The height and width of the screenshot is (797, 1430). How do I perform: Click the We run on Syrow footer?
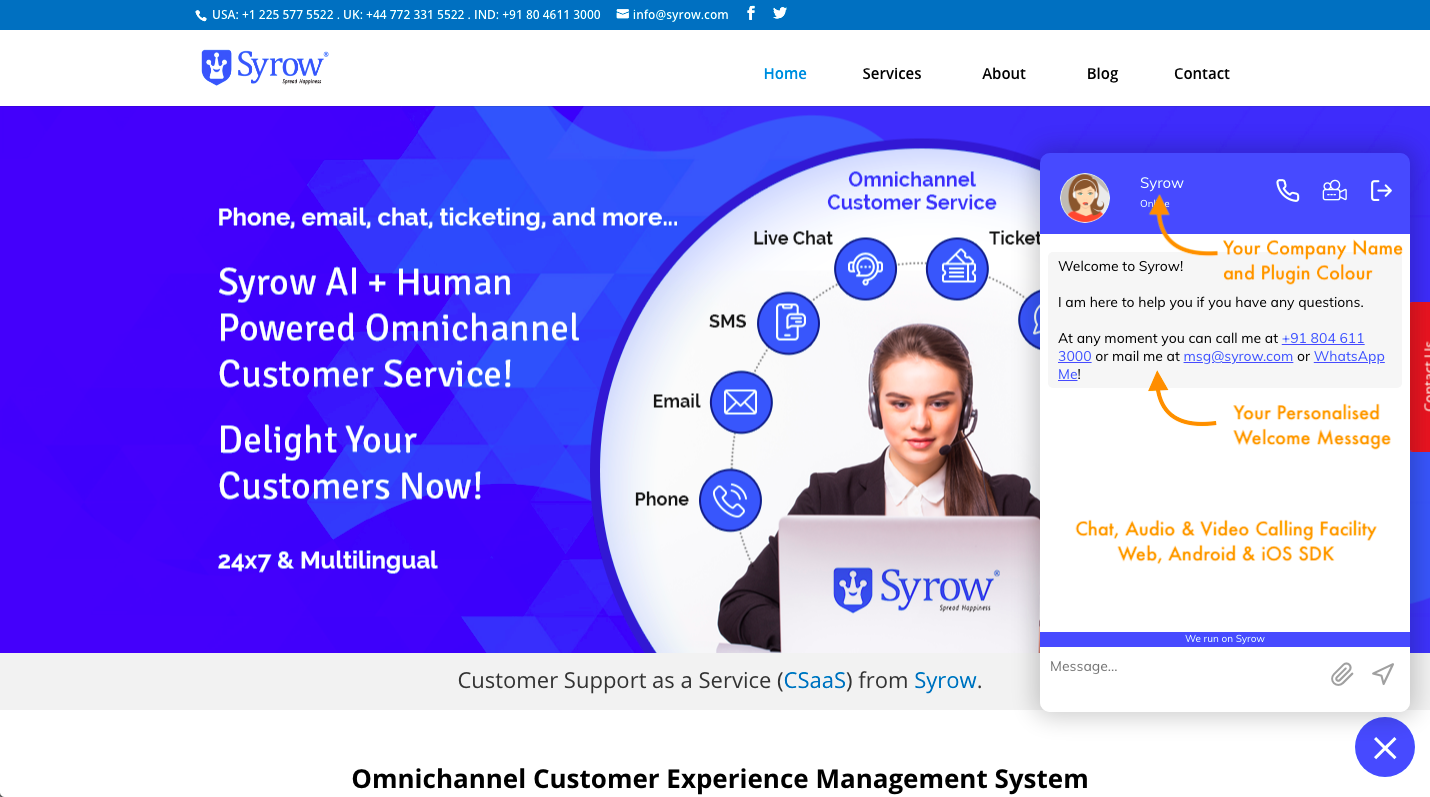[x=1225, y=638]
